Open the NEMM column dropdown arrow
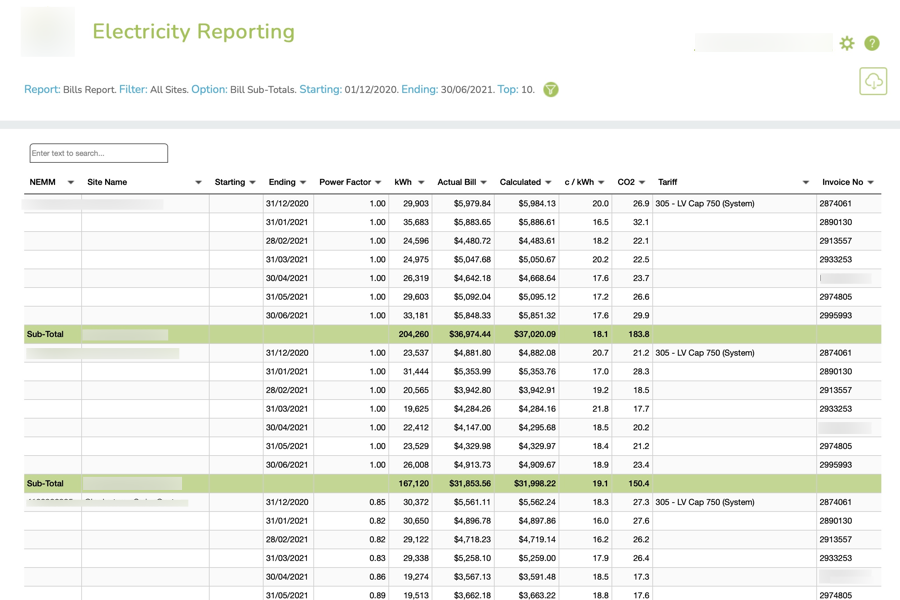Image resolution: width=900 pixels, height=600 pixels. click(x=71, y=183)
